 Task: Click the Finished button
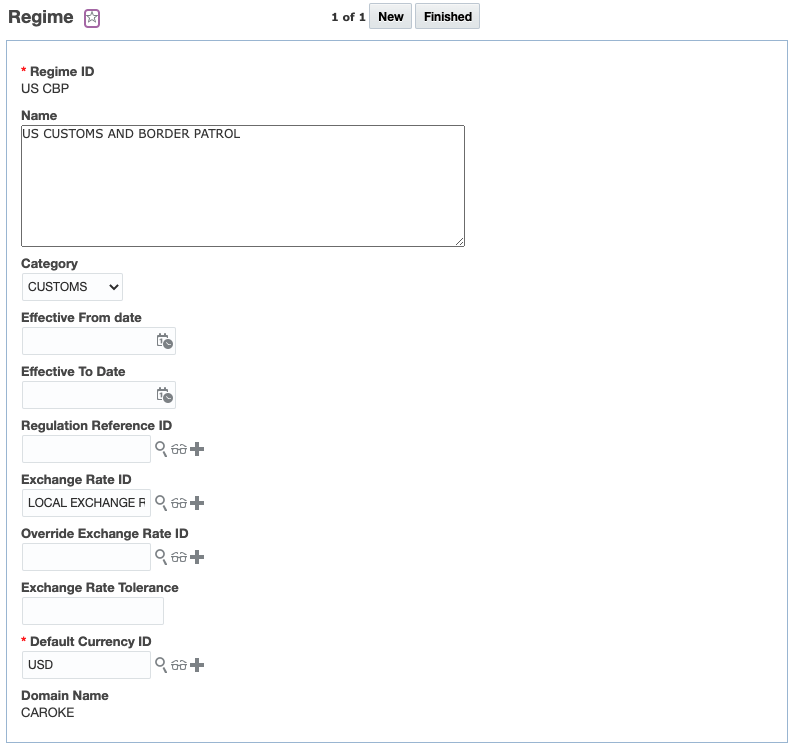[x=448, y=16]
